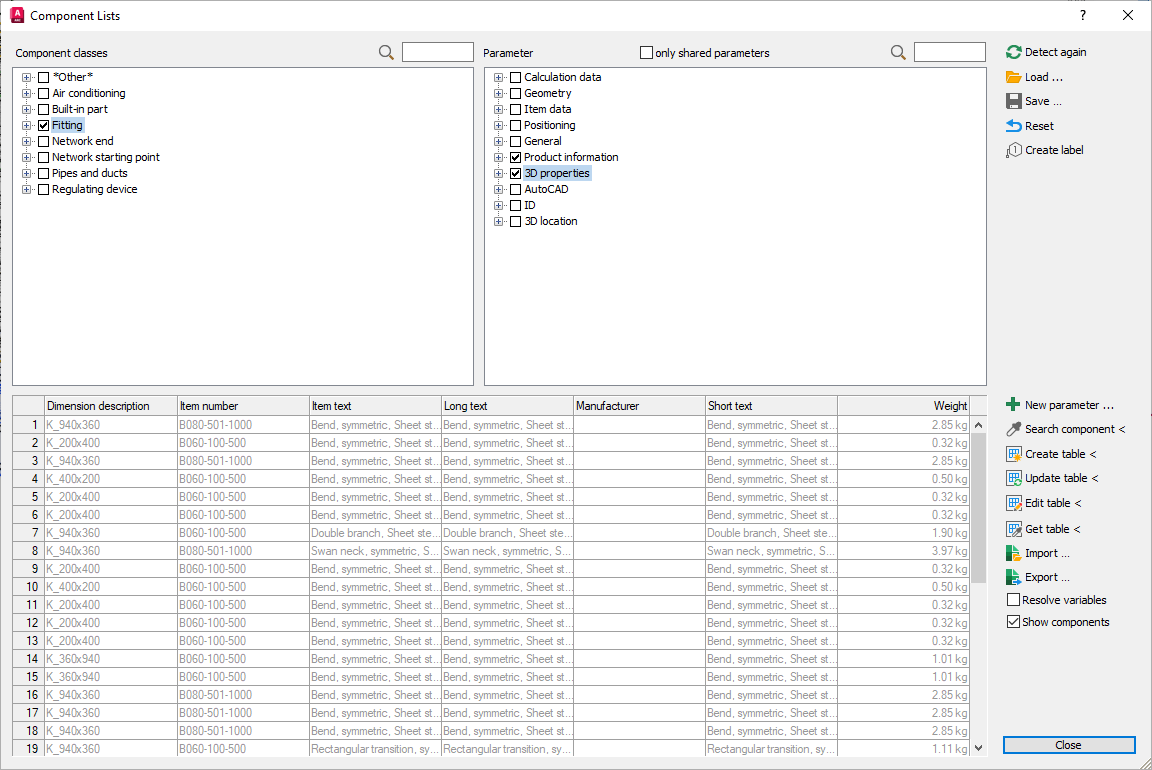Focus the Component classes search field
This screenshot has width=1152, height=770.
click(x=438, y=52)
